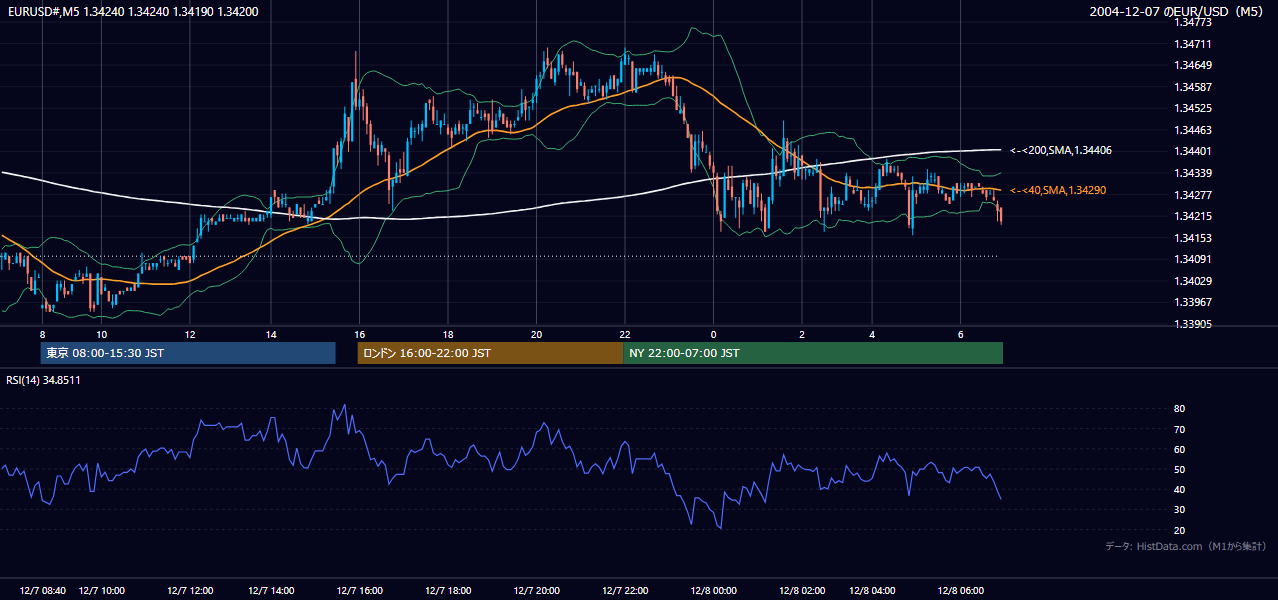Click hour marker 8 below price chart
Viewport: 1278px width, 600px height.
43,334
